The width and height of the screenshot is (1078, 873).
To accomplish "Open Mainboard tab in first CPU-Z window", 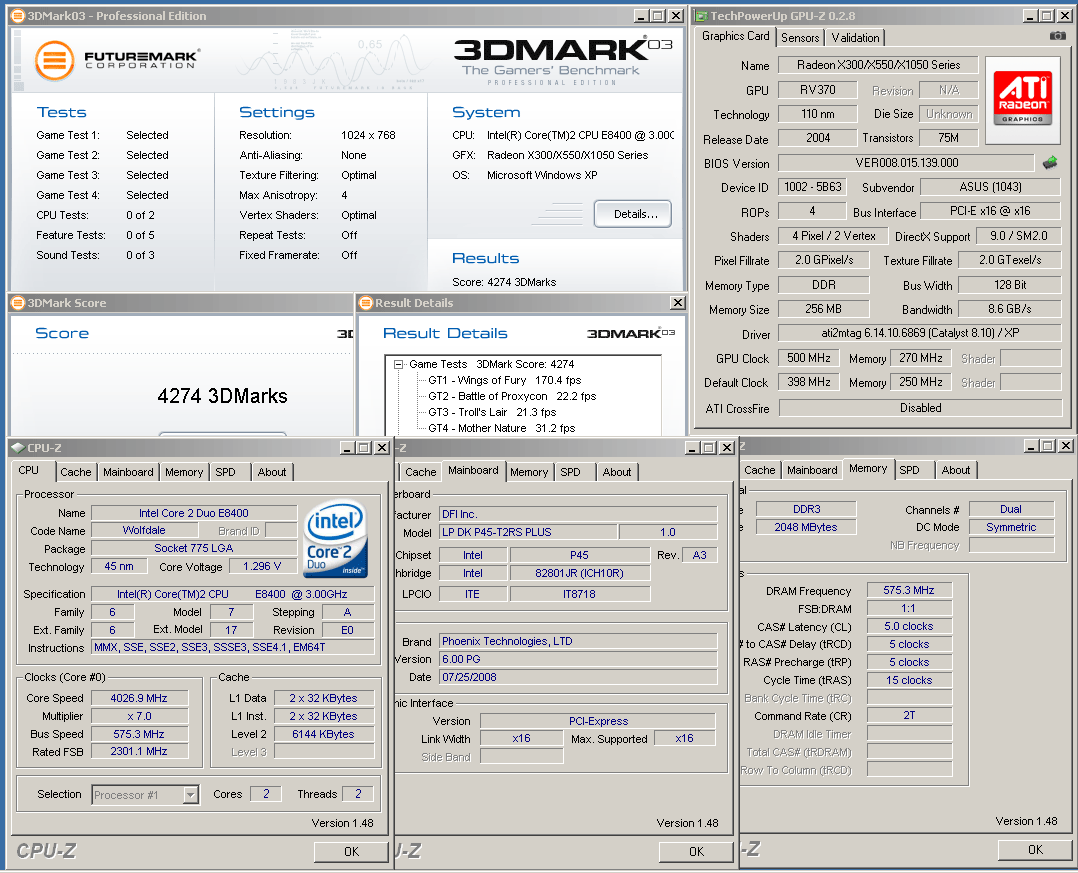I will click(x=128, y=472).
